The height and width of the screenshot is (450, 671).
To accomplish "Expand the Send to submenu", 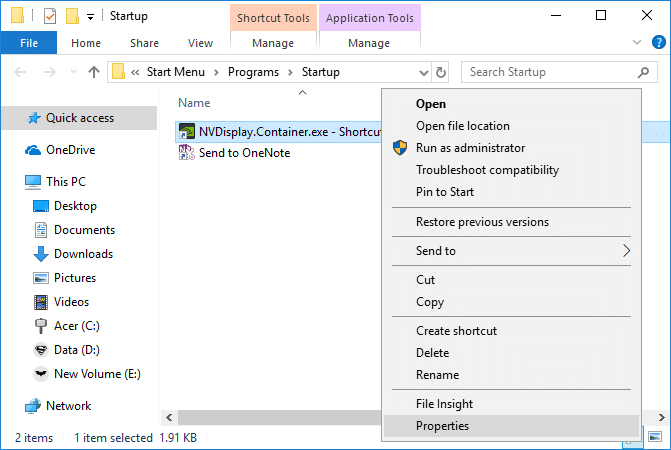I will click(626, 251).
